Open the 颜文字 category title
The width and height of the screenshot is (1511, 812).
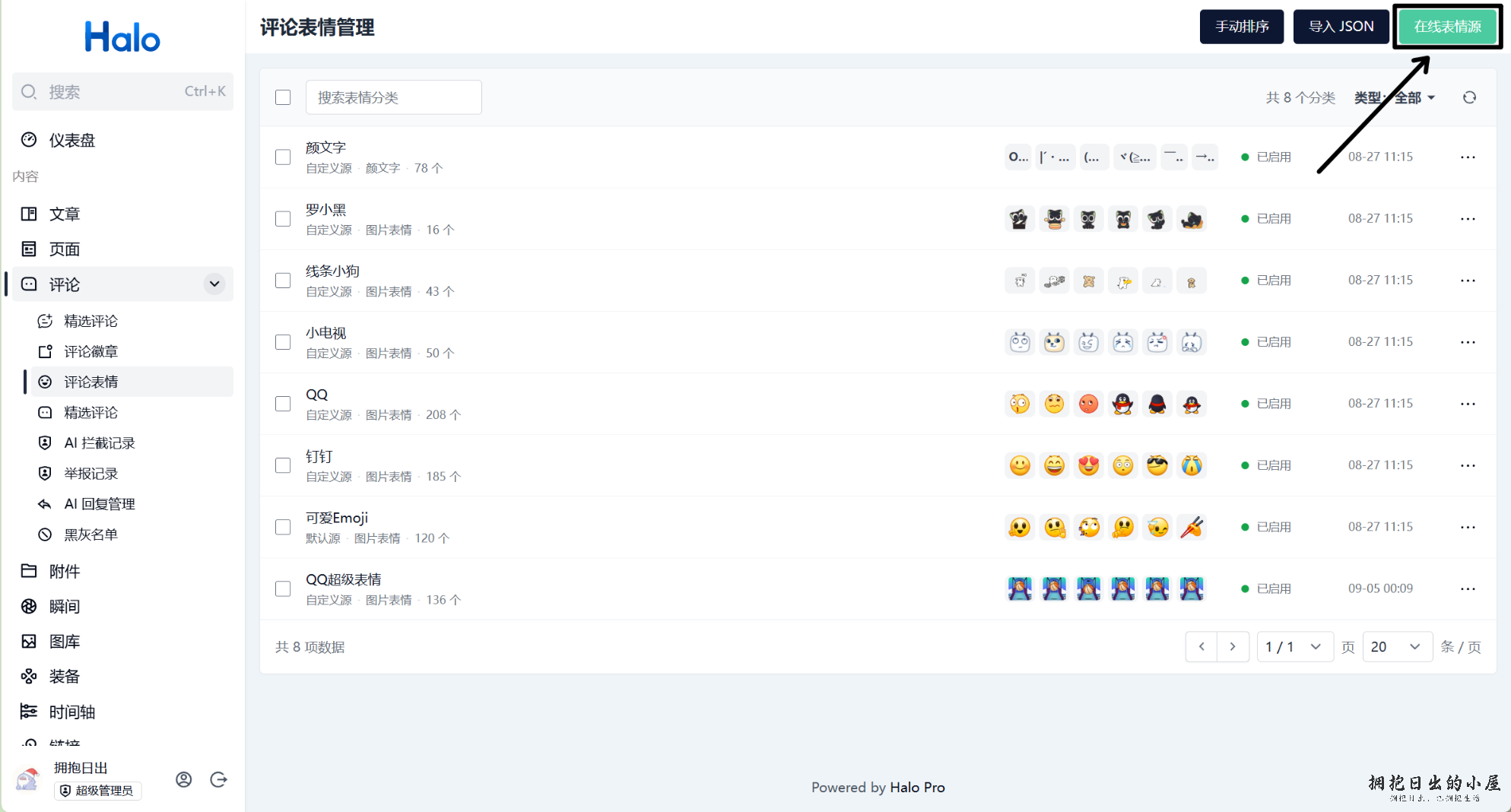click(x=325, y=147)
